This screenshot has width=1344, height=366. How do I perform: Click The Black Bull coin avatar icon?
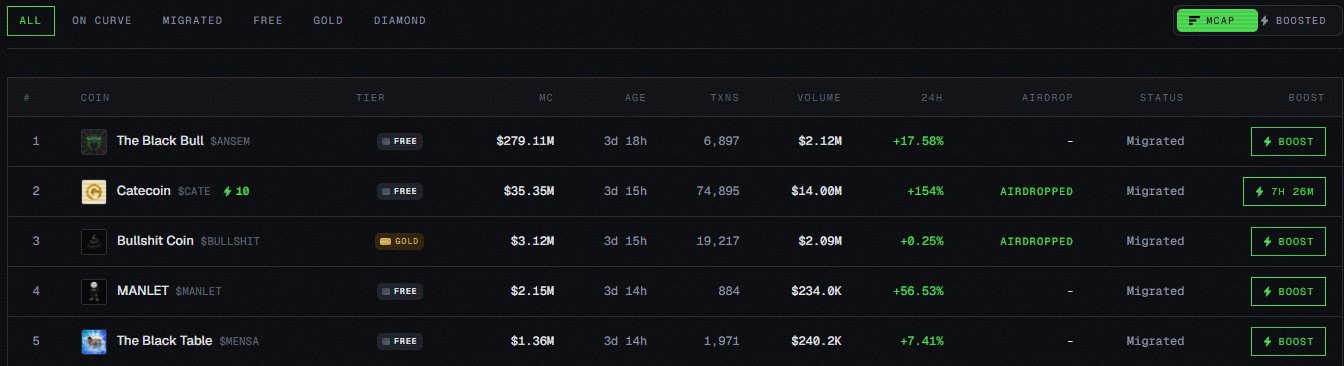tap(94, 141)
